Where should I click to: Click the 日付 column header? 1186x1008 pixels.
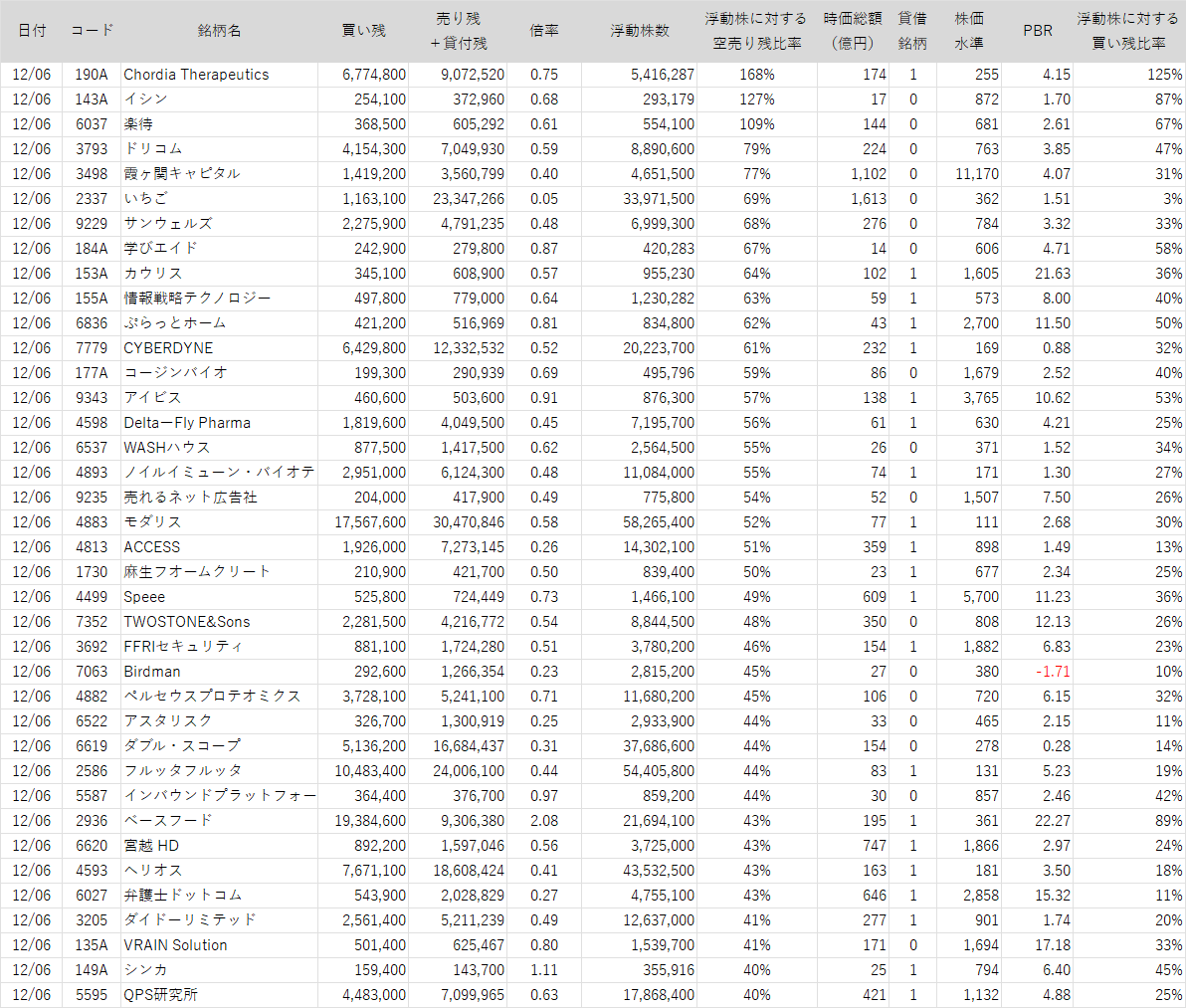33,31
